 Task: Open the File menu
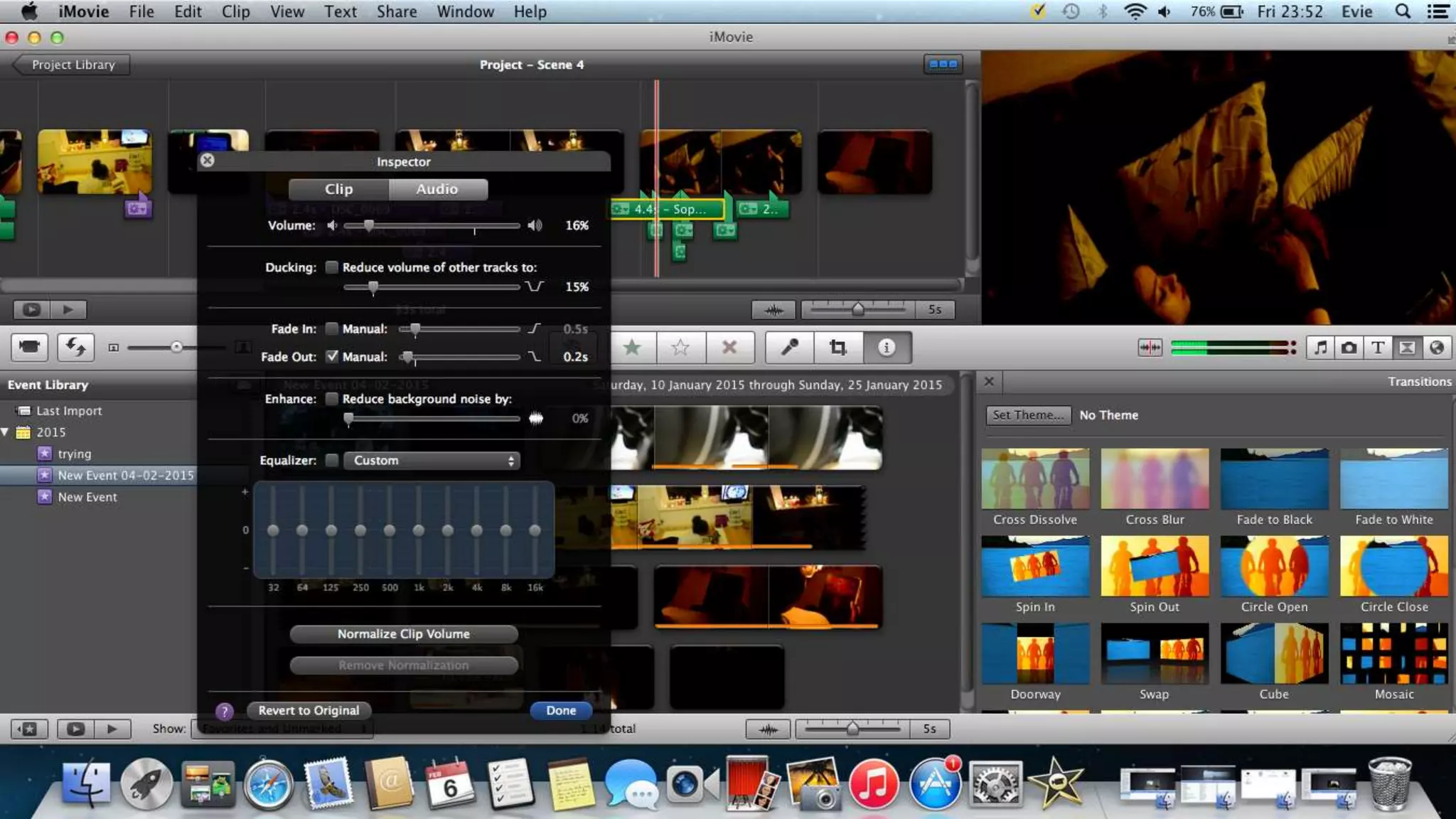pyautogui.click(x=141, y=11)
